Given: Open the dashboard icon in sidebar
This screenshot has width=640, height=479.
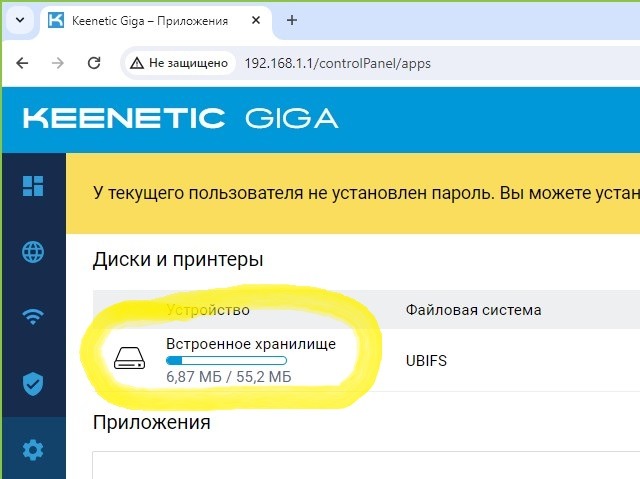Looking at the screenshot, I should (x=33, y=186).
